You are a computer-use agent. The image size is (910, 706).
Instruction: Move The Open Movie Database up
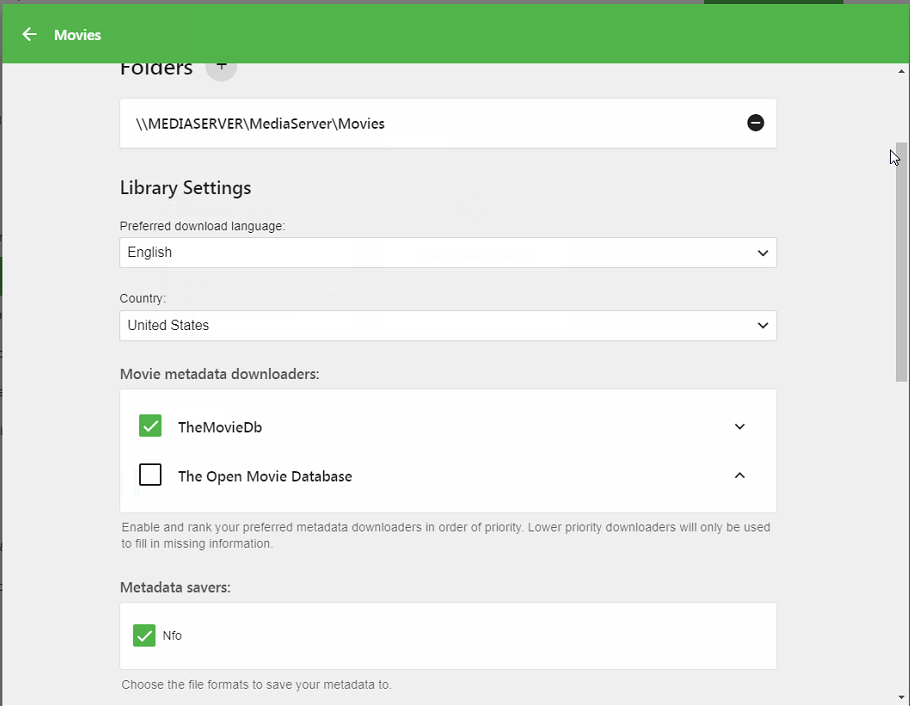point(740,476)
